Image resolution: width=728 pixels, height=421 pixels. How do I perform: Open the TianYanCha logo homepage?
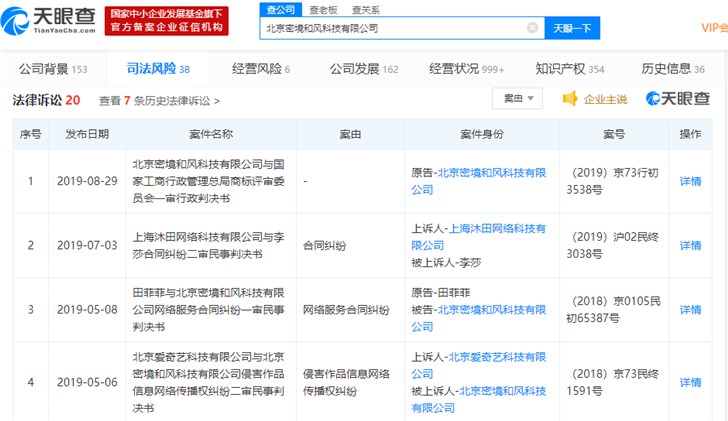coord(48,21)
